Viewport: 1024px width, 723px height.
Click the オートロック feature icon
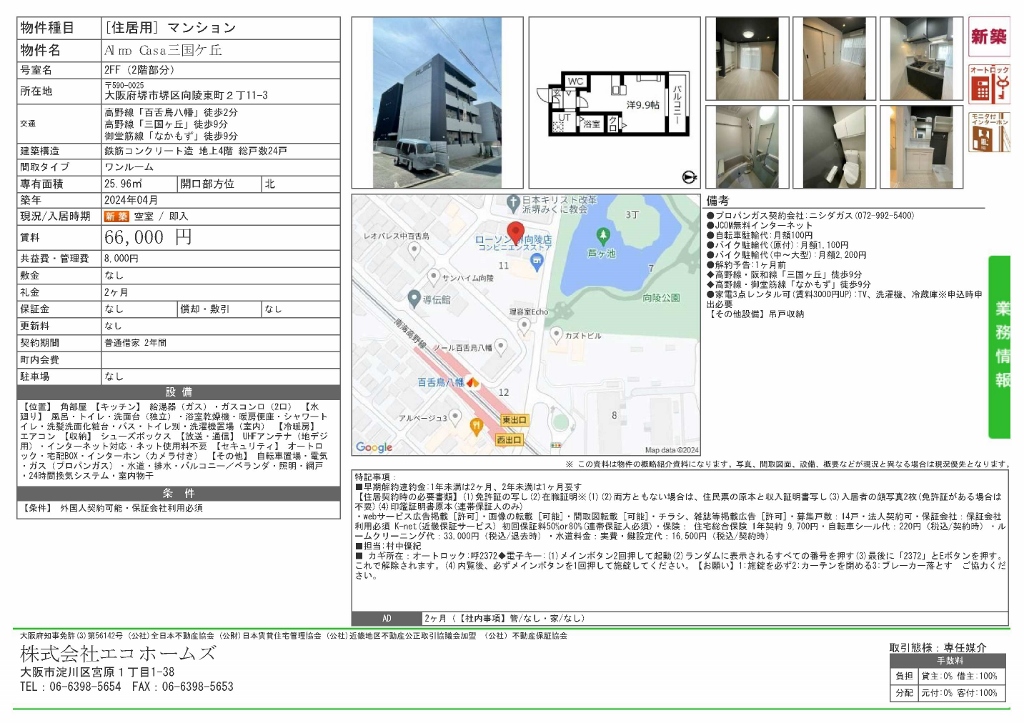(x=988, y=84)
